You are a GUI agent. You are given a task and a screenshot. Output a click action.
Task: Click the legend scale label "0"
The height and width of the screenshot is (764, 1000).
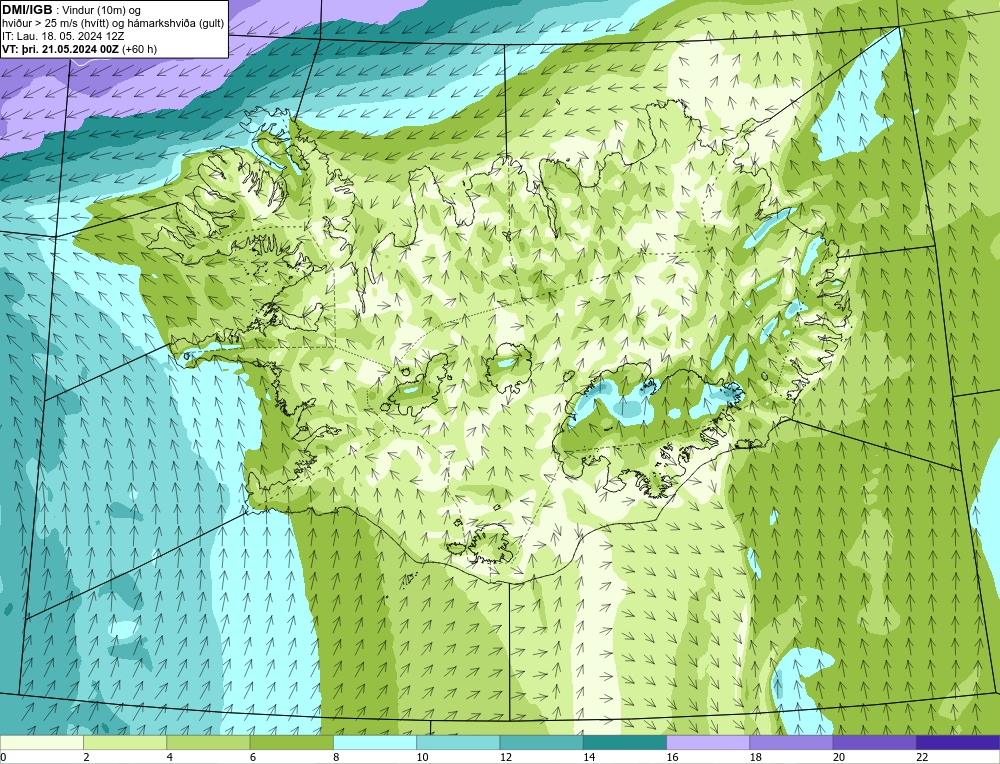pos(3,757)
